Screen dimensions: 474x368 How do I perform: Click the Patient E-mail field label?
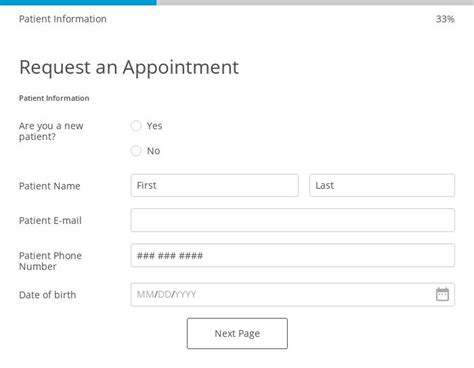(x=50, y=221)
